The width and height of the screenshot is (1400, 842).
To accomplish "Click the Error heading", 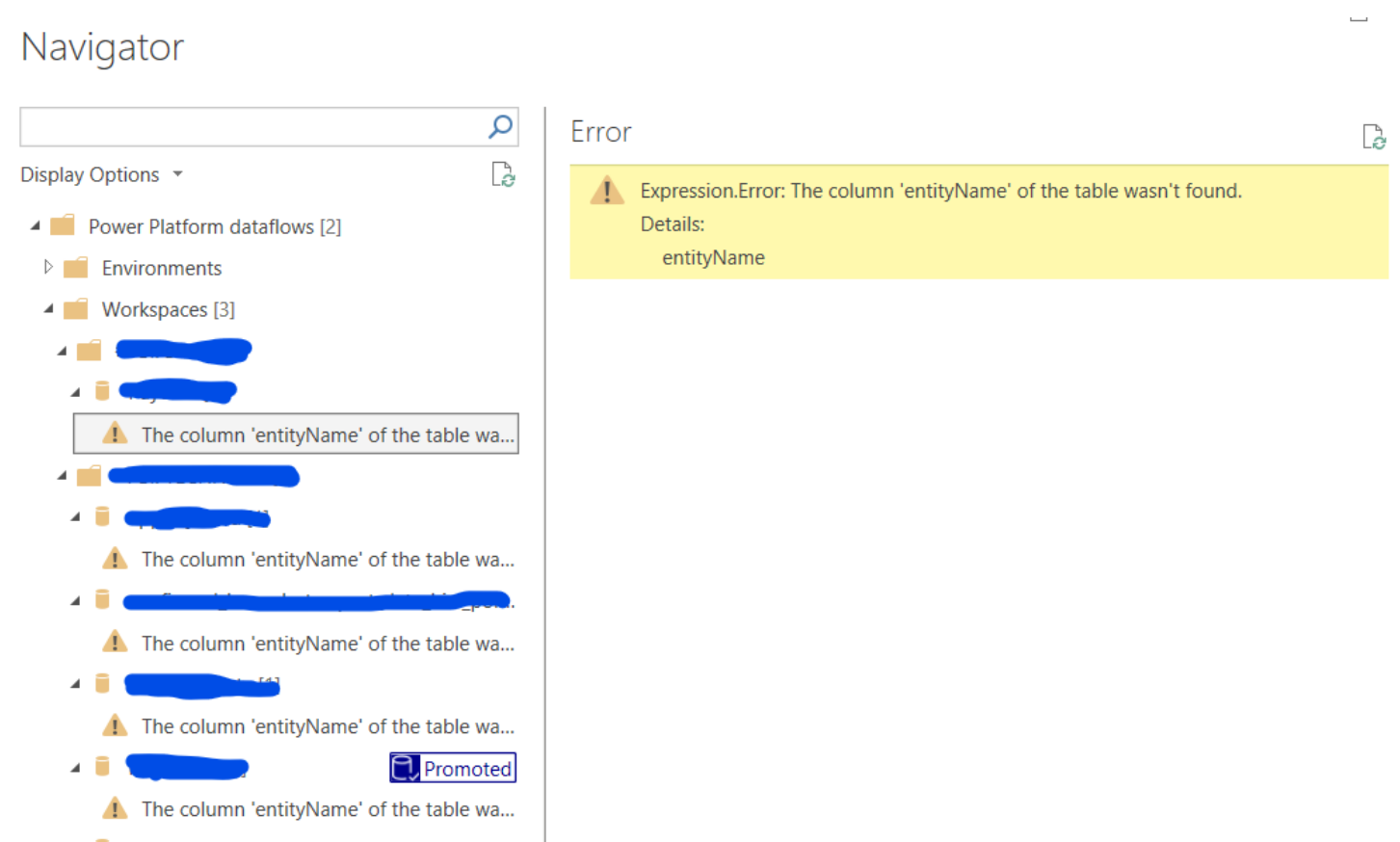I will click(601, 132).
